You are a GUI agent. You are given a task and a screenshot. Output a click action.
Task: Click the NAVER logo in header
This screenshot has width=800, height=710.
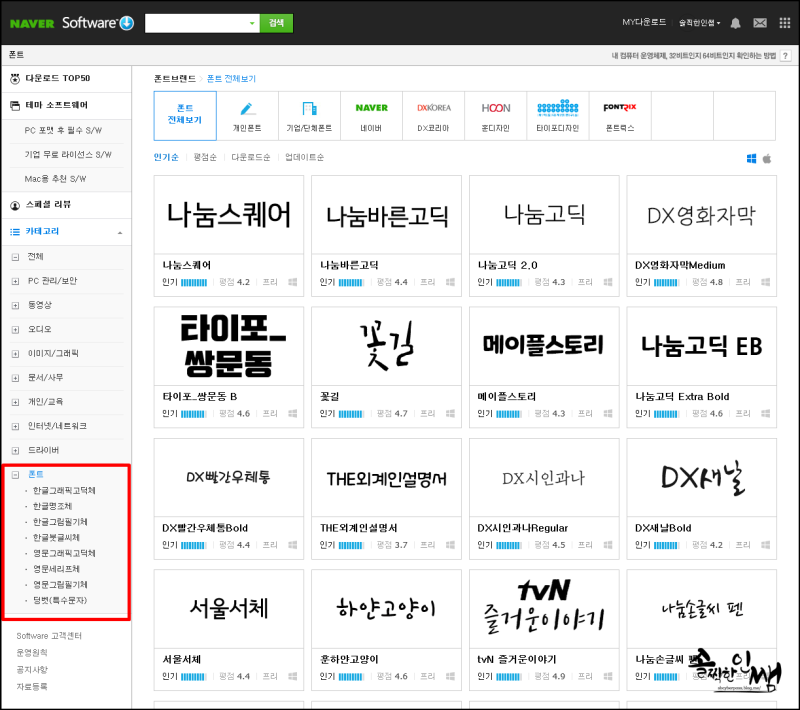pos(32,23)
